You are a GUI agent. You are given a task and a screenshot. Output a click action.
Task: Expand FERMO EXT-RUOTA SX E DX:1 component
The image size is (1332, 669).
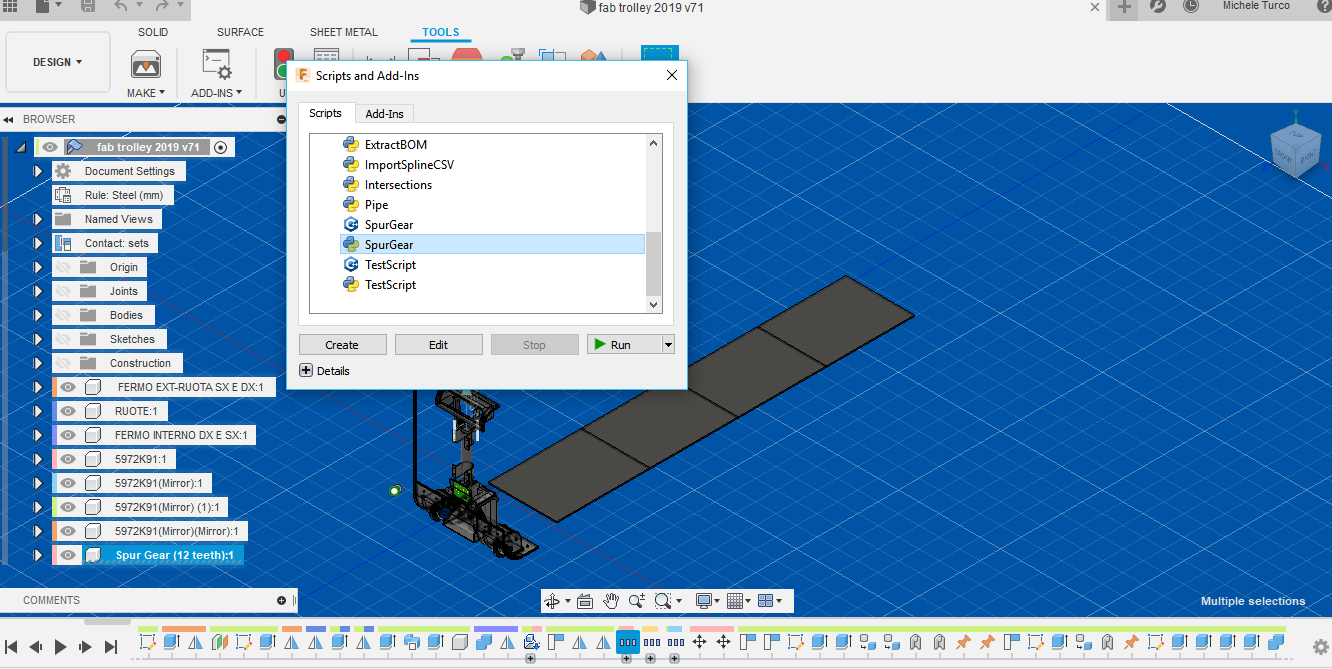(x=38, y=387)
